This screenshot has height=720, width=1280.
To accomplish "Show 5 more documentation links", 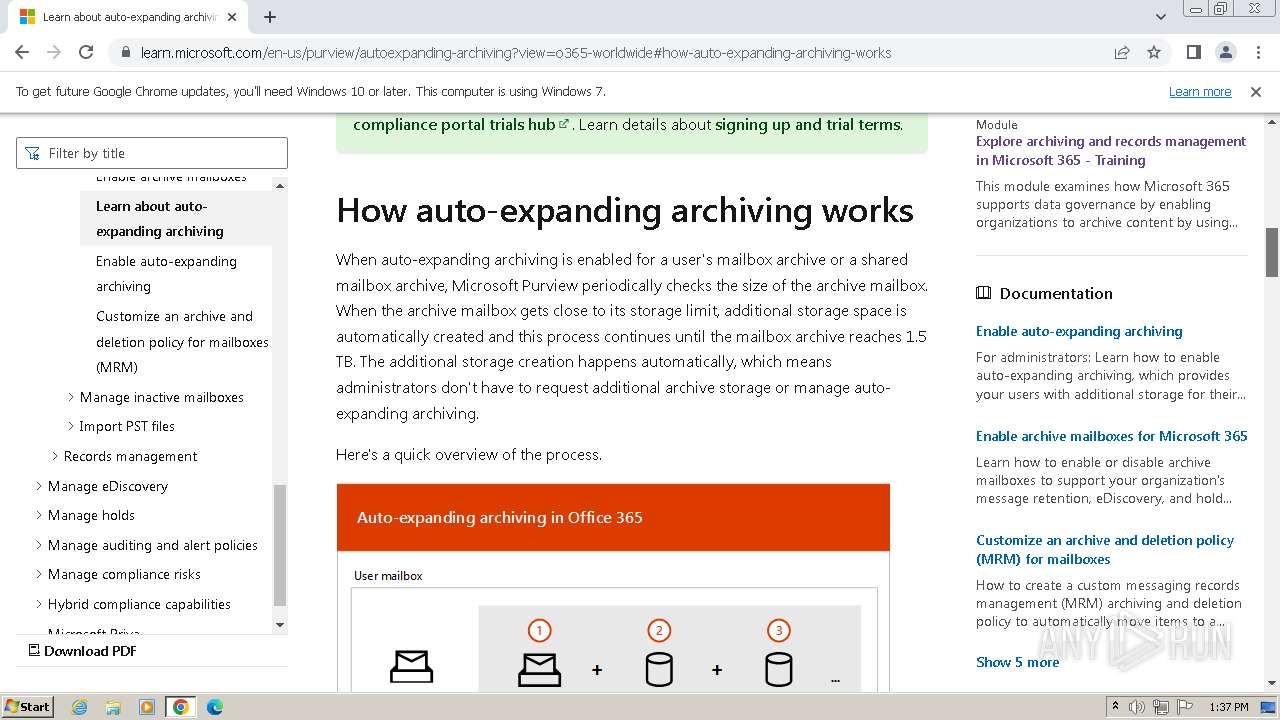I will (1017, 662).
